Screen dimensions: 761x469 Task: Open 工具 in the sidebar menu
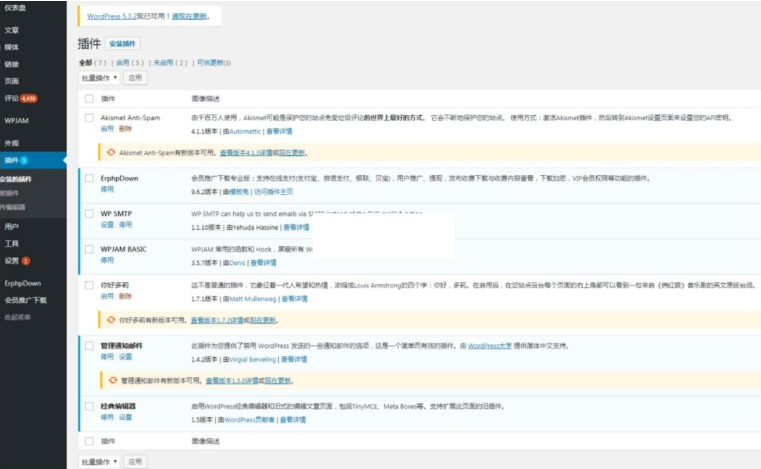pyautogui.click(x=12, y=244)
